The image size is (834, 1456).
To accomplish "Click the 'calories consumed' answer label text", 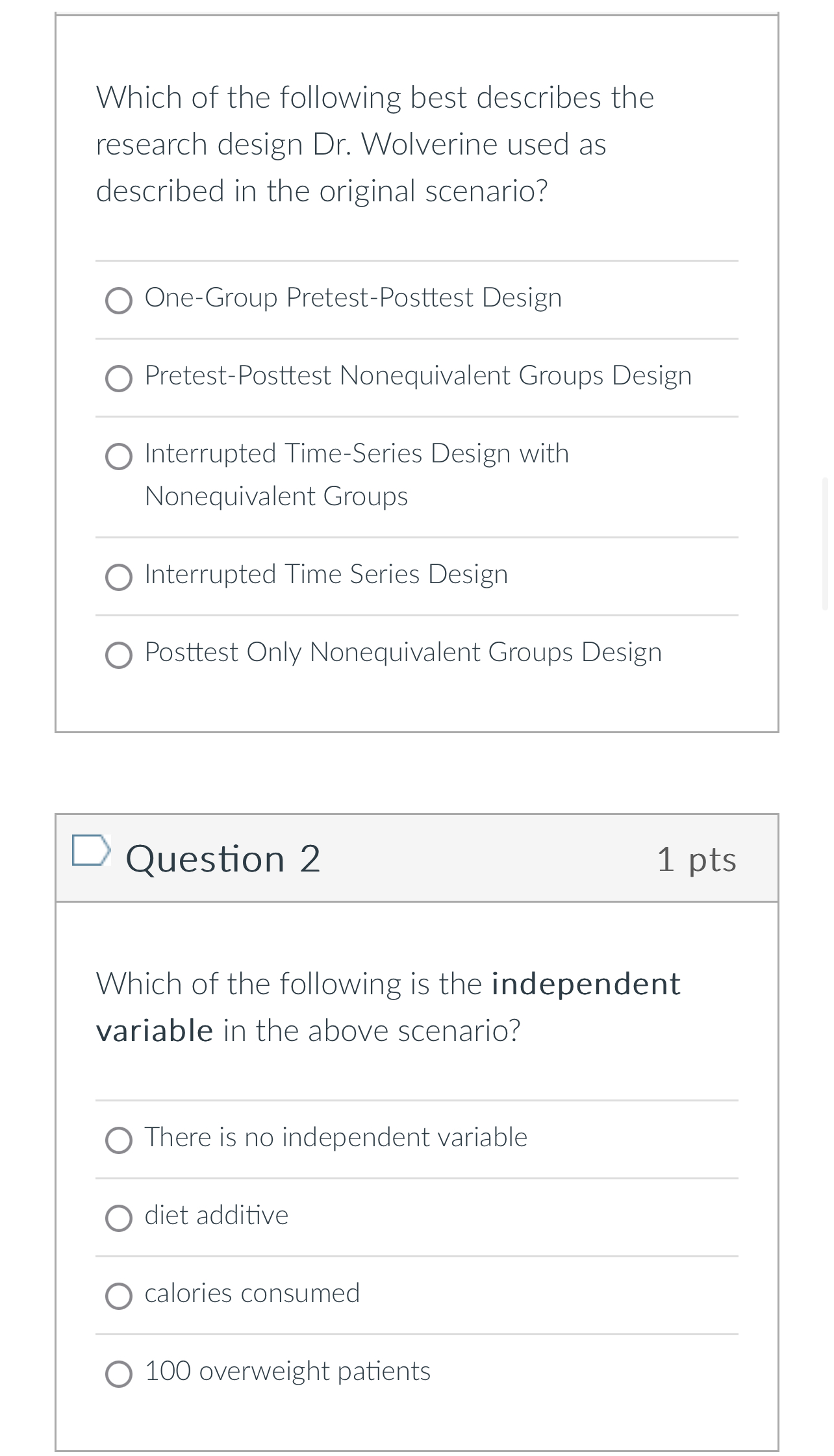I will 252,1293.
